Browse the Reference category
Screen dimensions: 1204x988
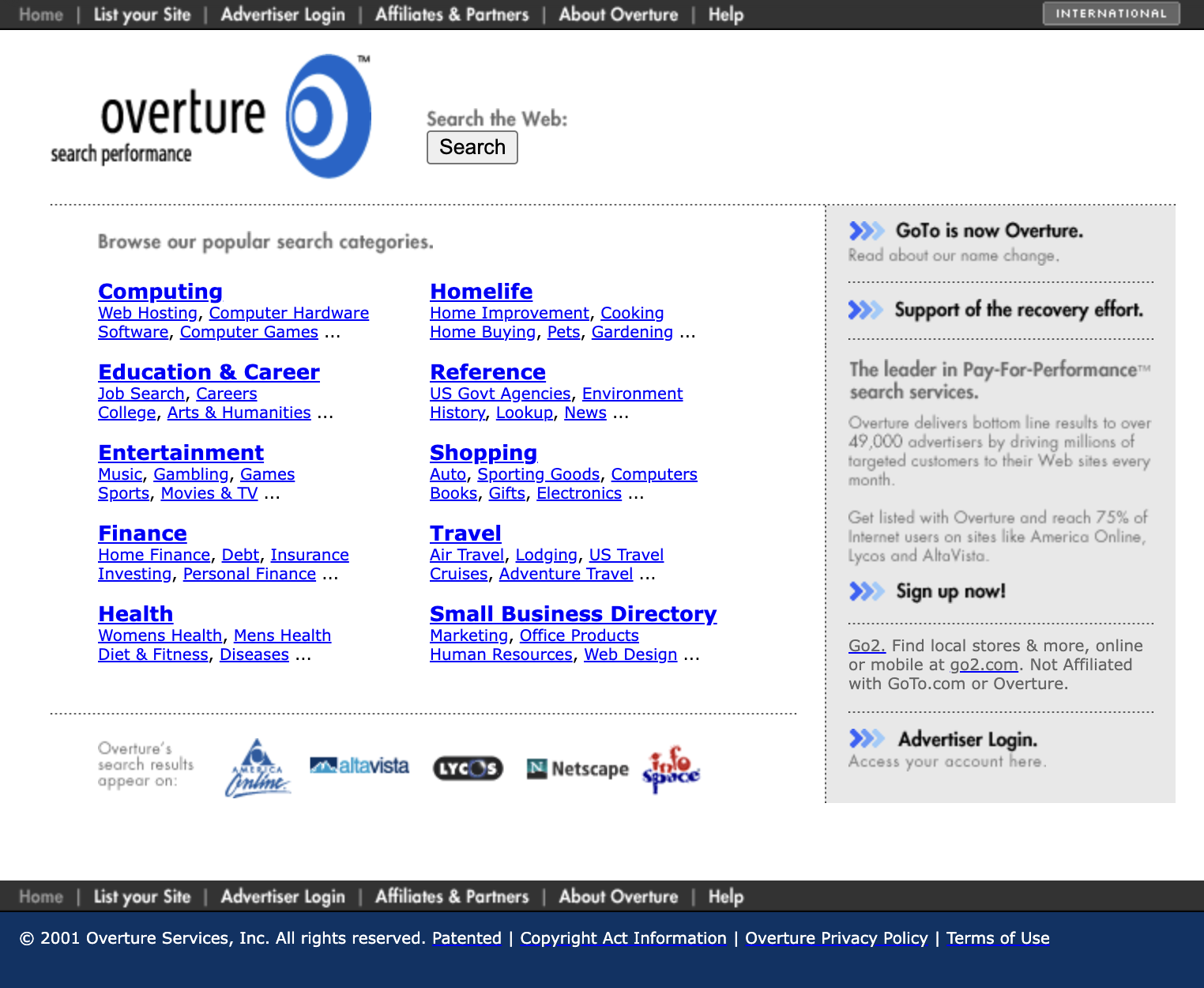487,372
